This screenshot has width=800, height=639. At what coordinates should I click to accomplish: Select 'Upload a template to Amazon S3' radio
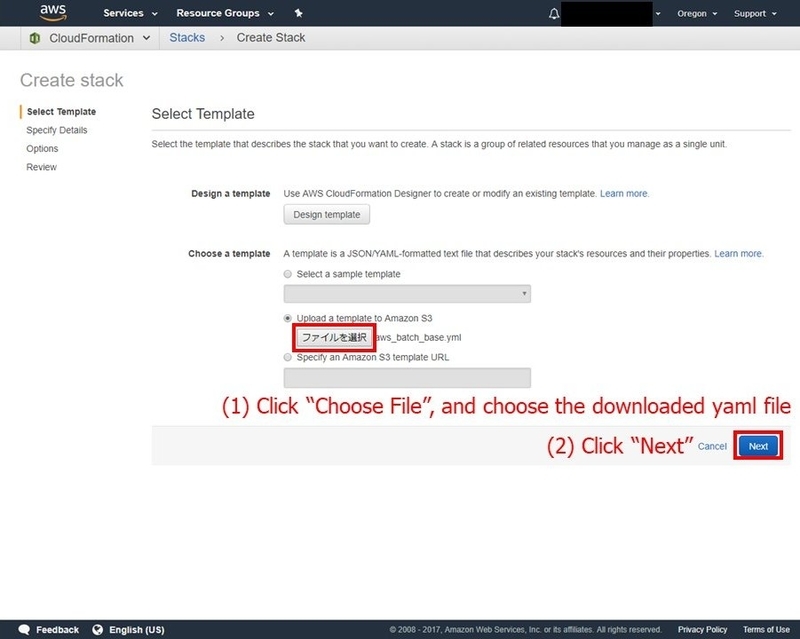point(288,318)
